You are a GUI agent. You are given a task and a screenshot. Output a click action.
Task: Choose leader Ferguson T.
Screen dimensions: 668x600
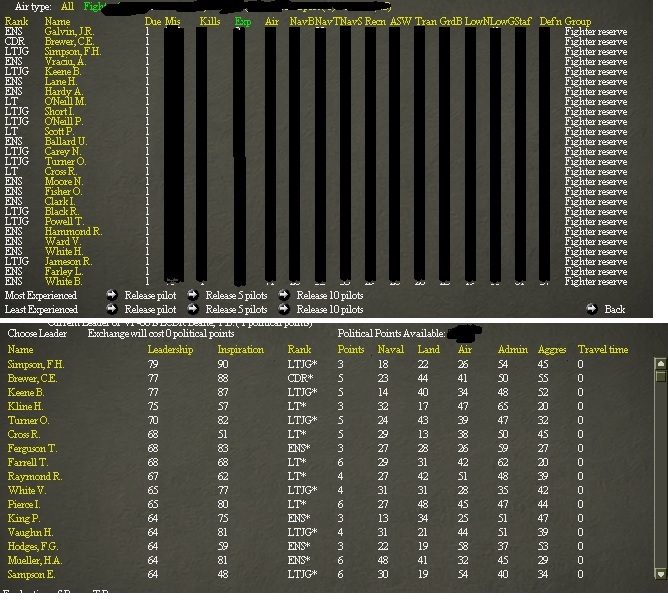coord(32,448)
